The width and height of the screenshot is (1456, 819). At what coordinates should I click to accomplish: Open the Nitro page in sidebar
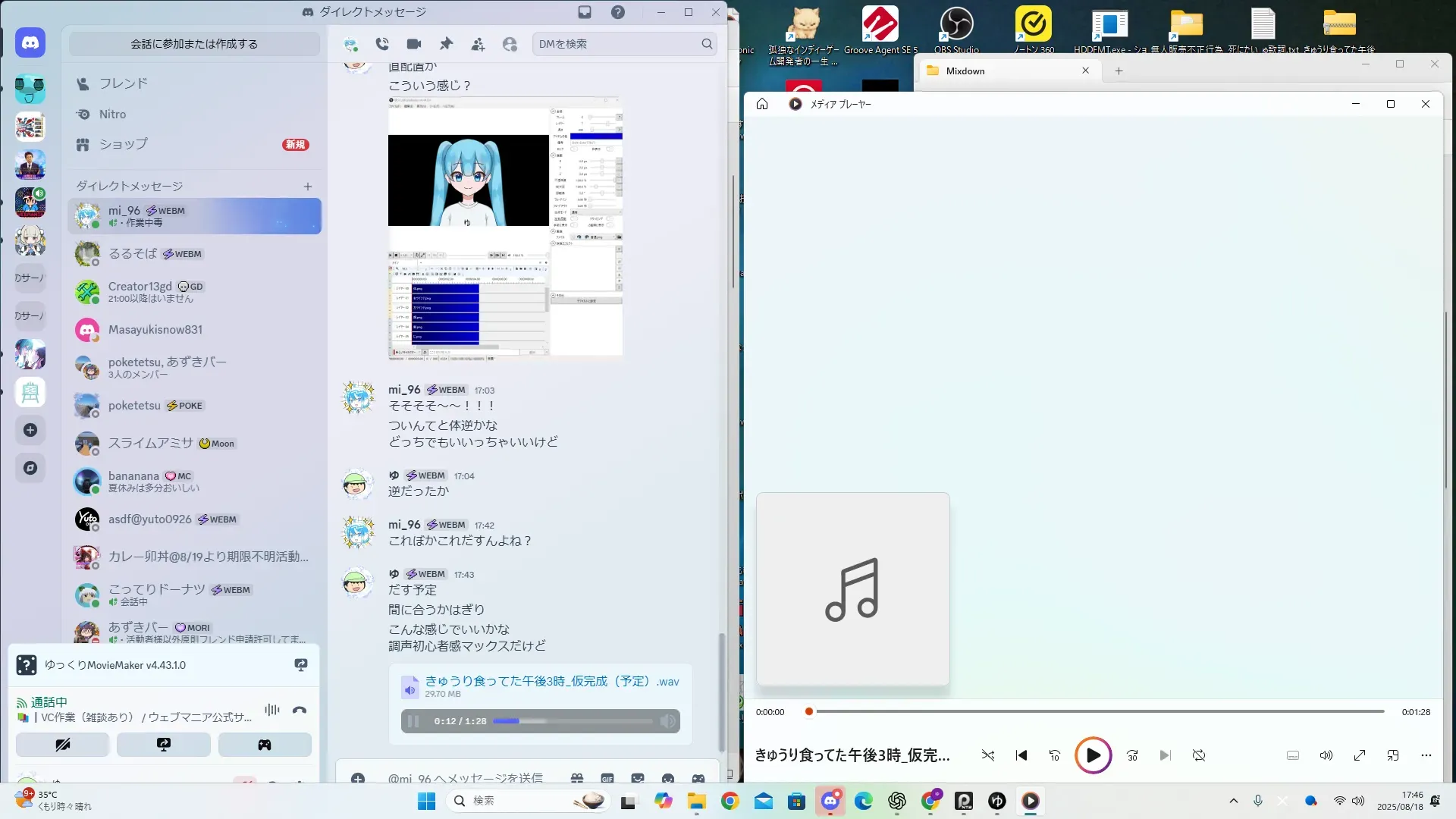pyautogui.click(x=113, y=114)
